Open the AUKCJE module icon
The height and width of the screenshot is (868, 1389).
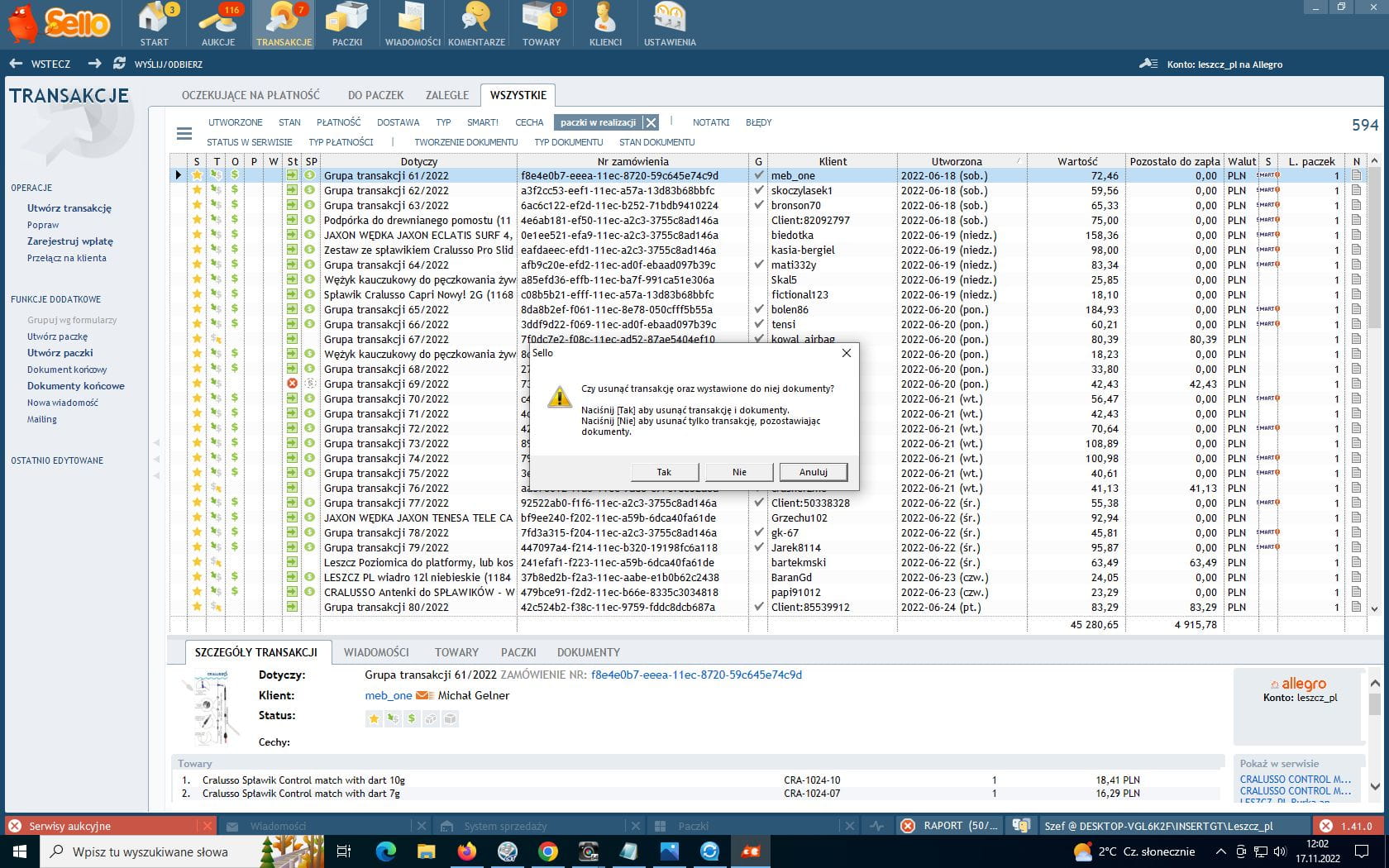click(x=217, y=25)
